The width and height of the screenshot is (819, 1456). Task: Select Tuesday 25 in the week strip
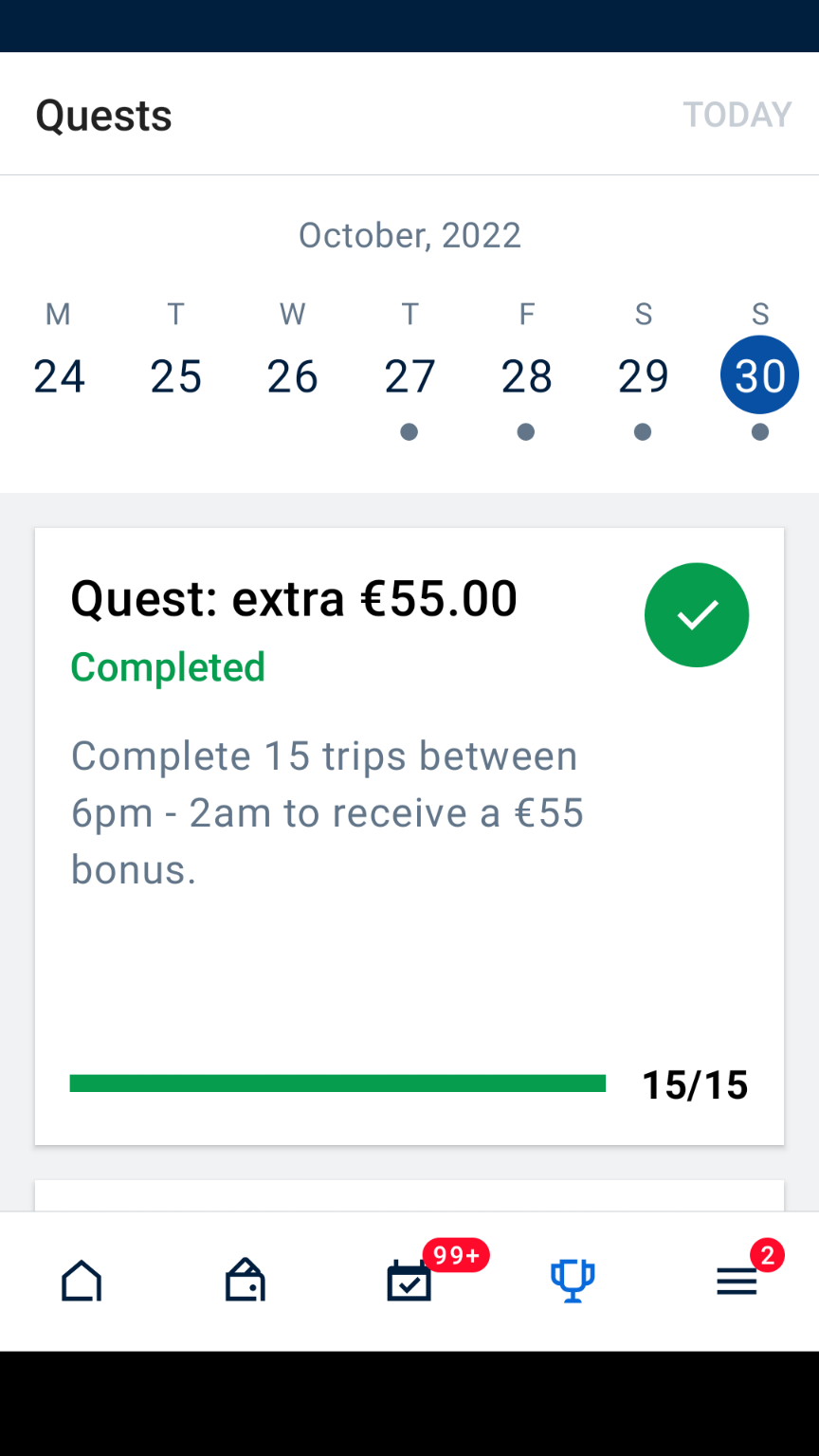pos(176,376)
